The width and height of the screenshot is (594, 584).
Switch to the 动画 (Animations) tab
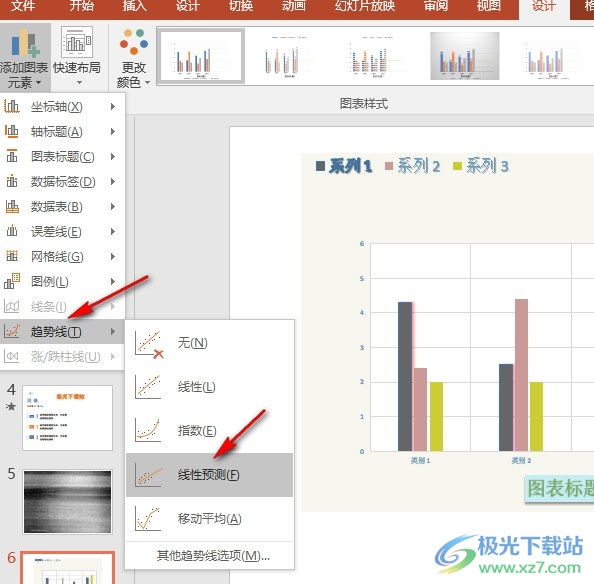click(294, 6)
